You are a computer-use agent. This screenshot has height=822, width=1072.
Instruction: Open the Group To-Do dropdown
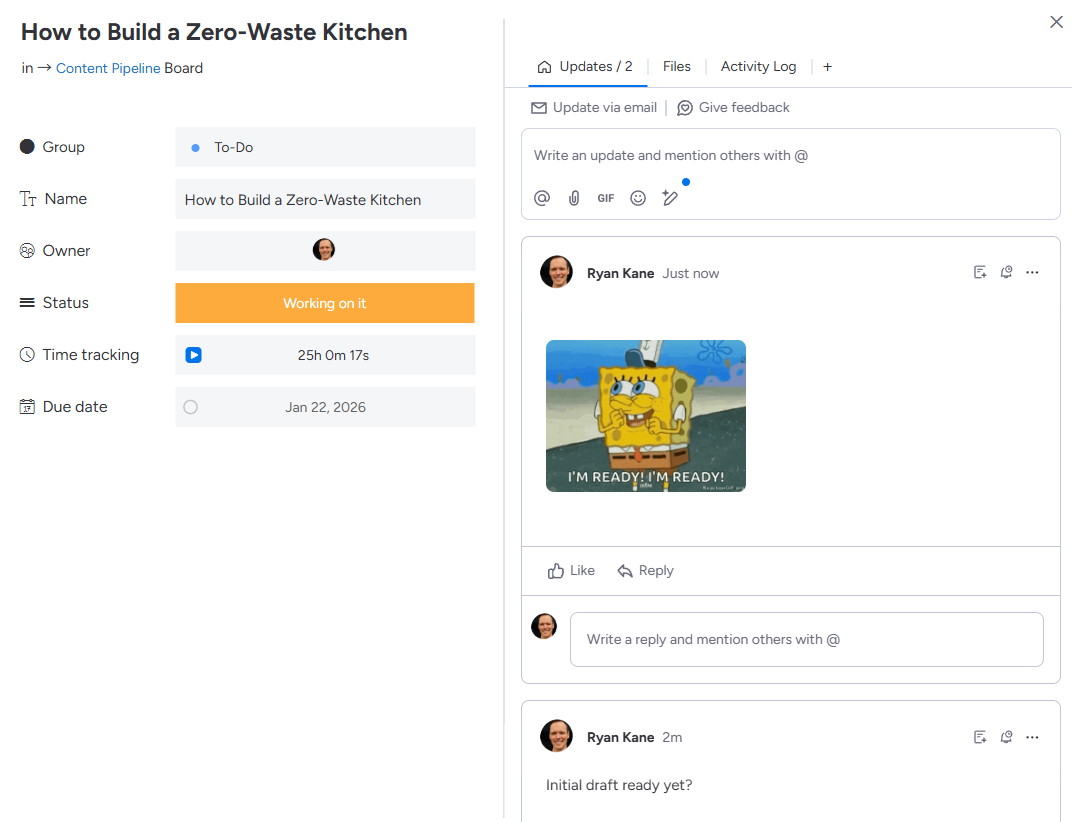pos(325,147)
